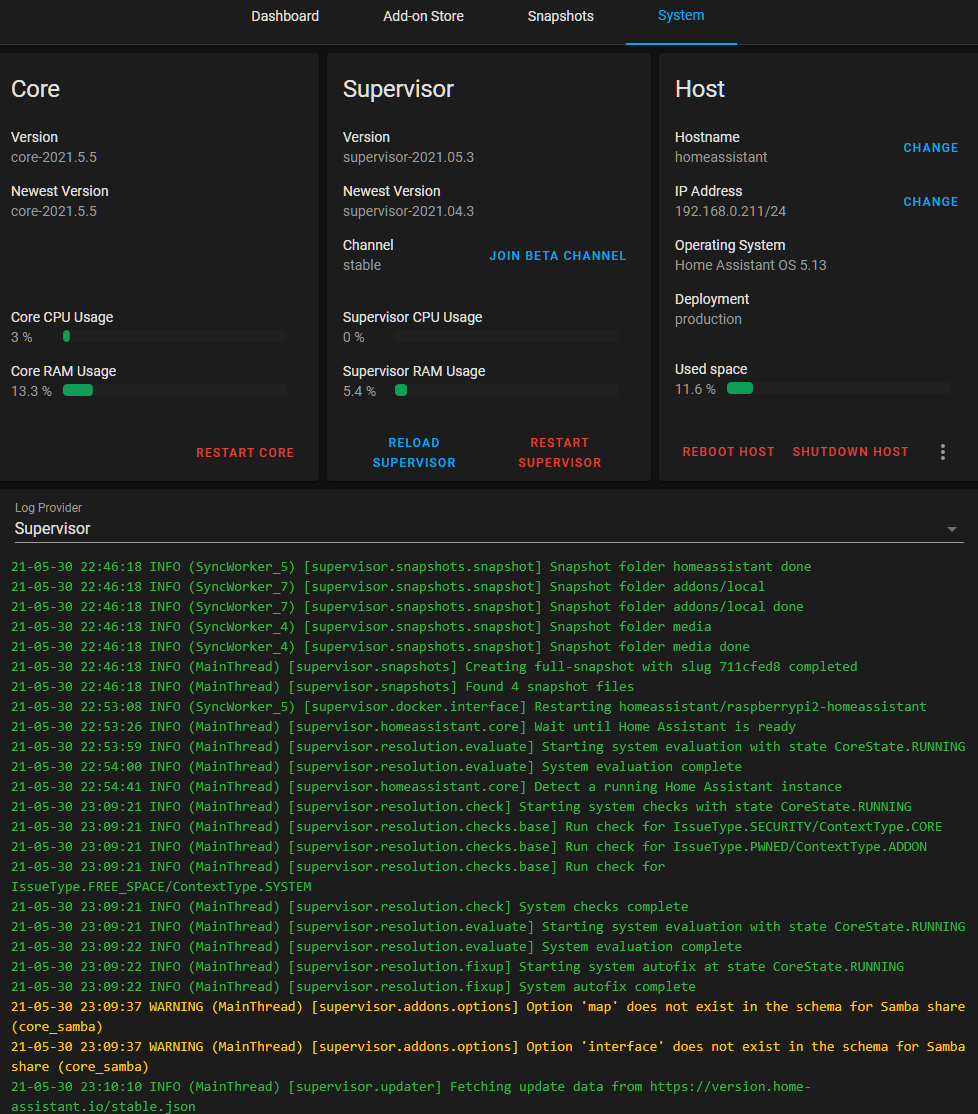Click log line IssueType.SECURITY check

[x=477, y=826]
